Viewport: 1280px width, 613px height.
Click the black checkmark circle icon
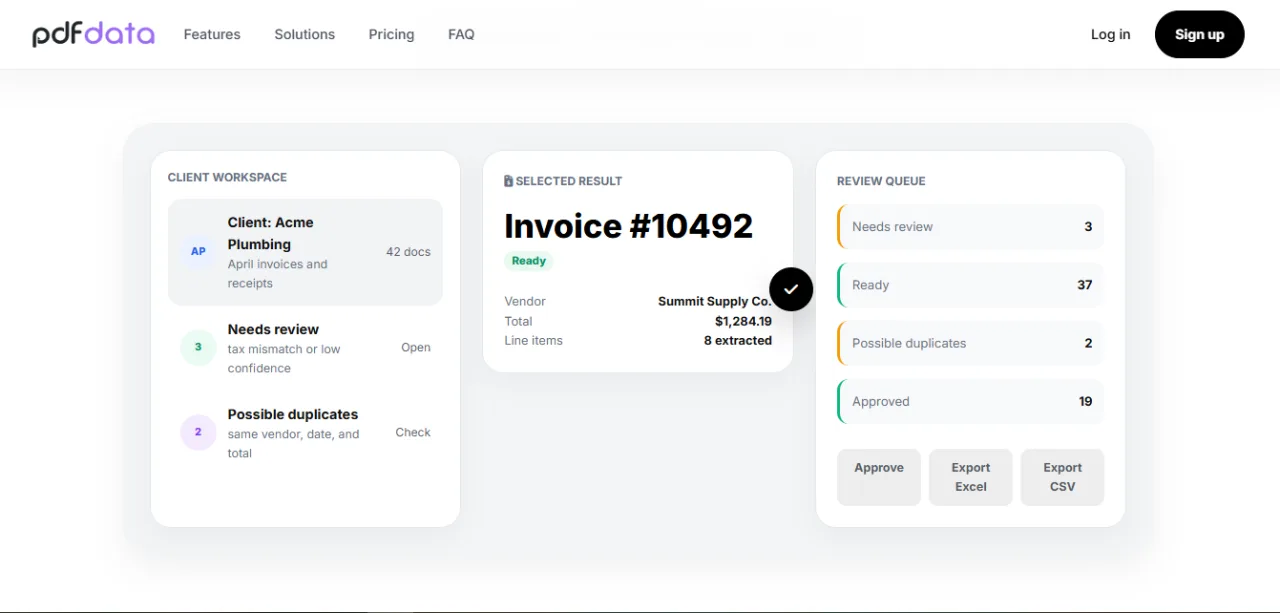791,289
